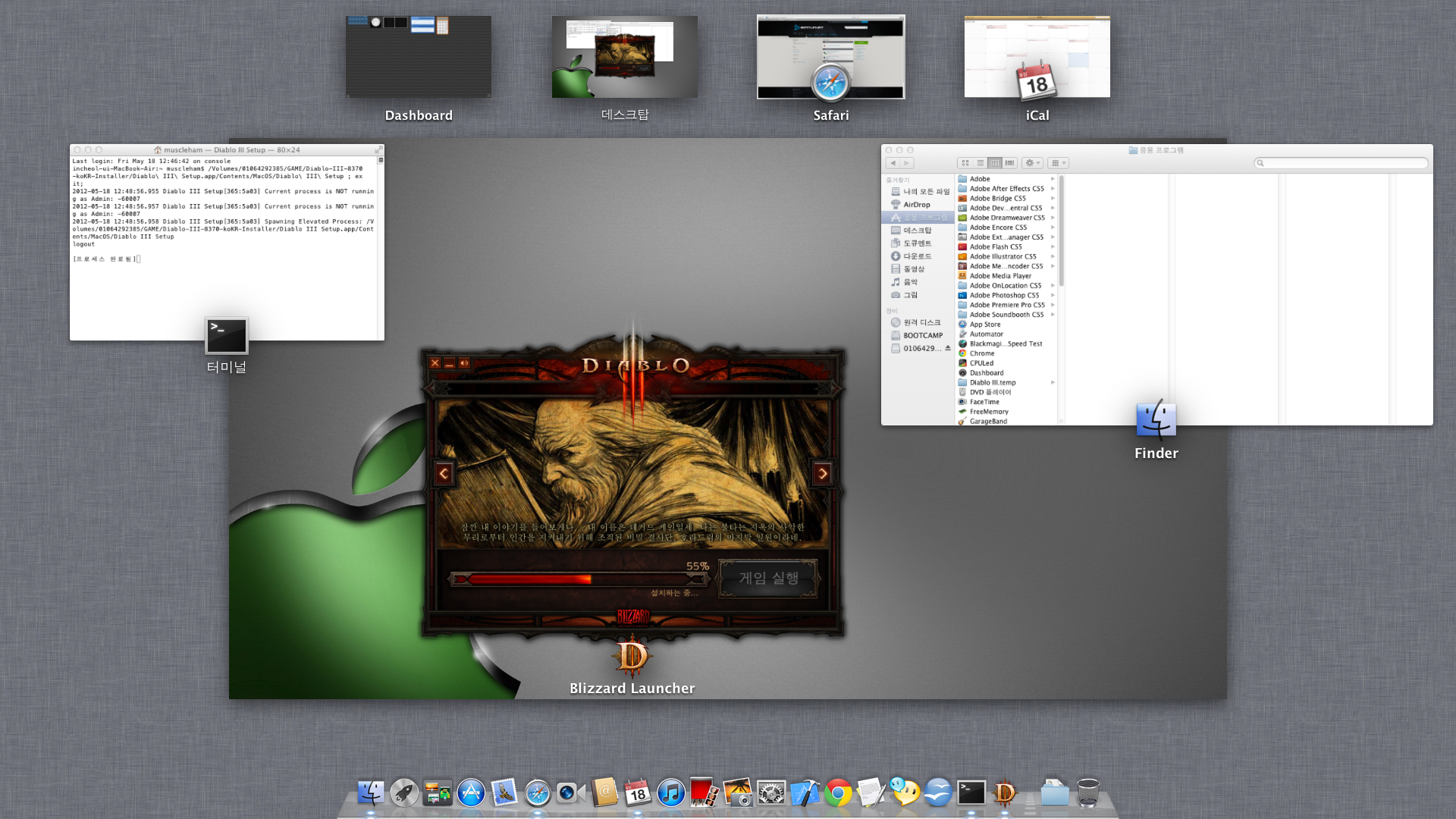Open Address Book icon in Dock
Image resolution: width=1456 pixels, height=819 pixels.
point(604,793)
